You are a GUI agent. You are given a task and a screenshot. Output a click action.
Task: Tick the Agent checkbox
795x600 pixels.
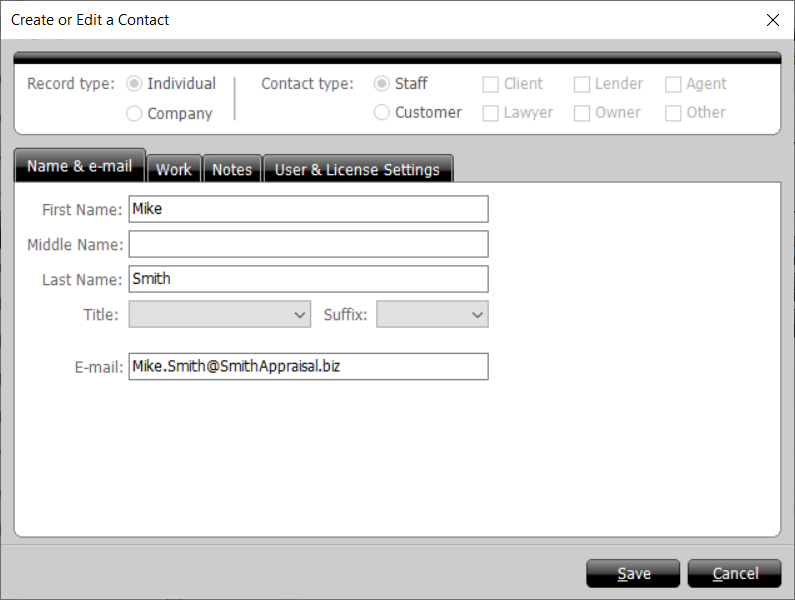coord(673,85)
